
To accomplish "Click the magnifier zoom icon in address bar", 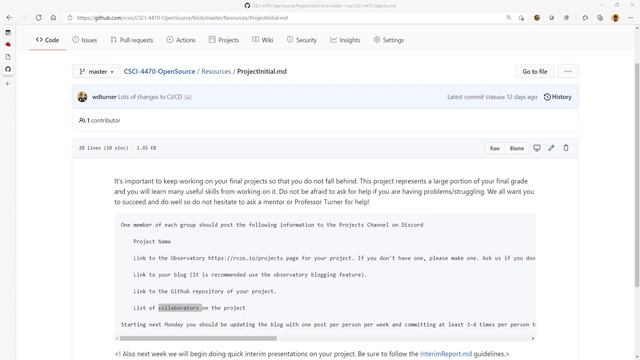I will (x=509, y=18).
